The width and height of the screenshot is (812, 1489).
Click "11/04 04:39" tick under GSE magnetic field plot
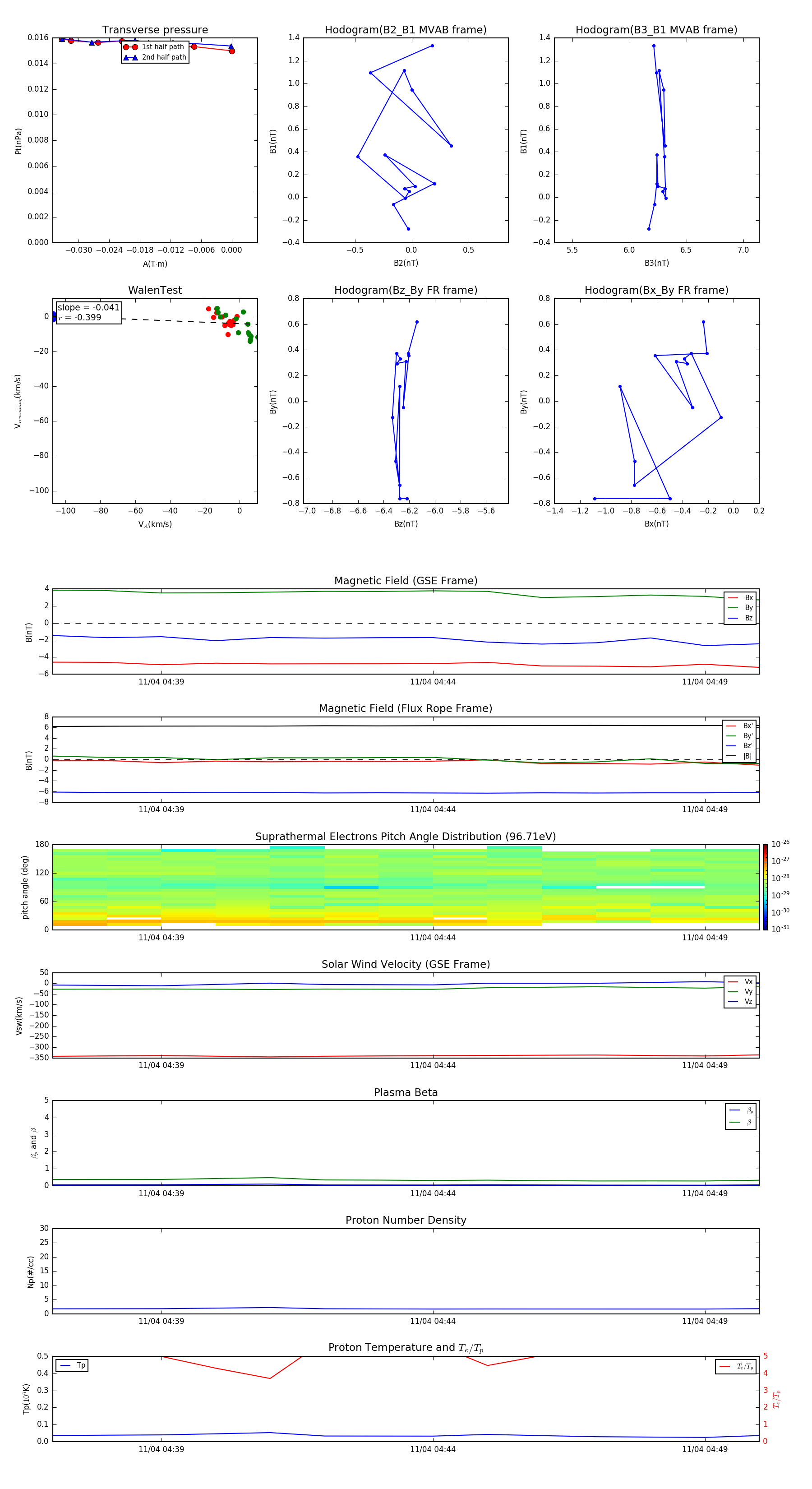tap(161, 682)
